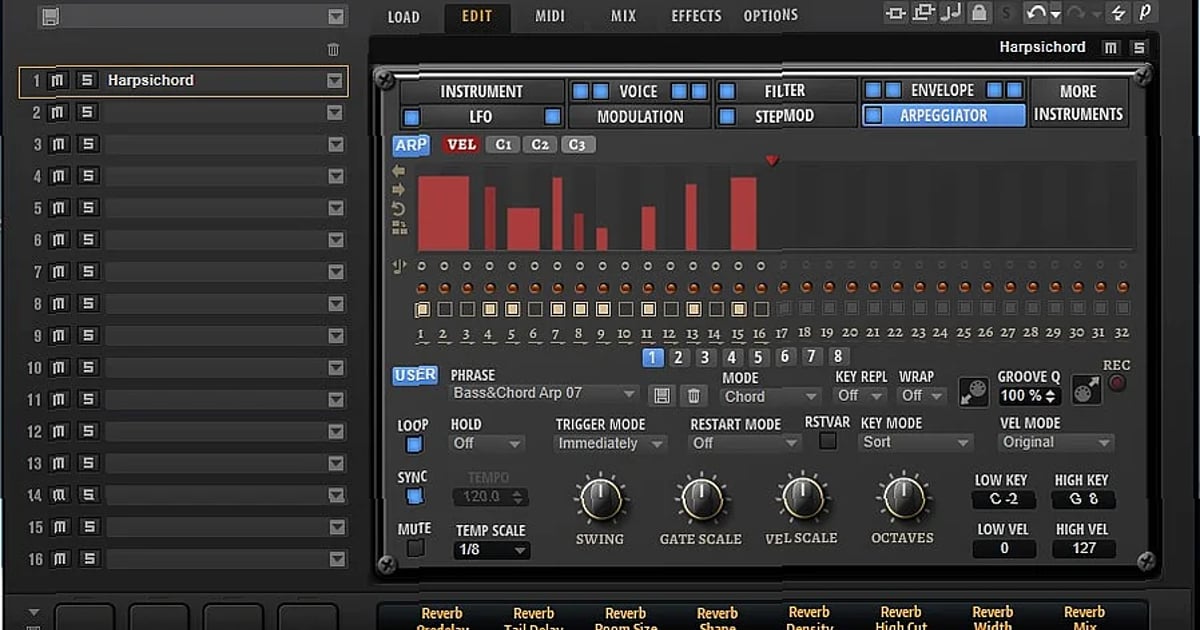This screenshot has width=1200, height=630.
Task: Open the Key Mode dropdown set to Sort
Action: tap(914, 442)
